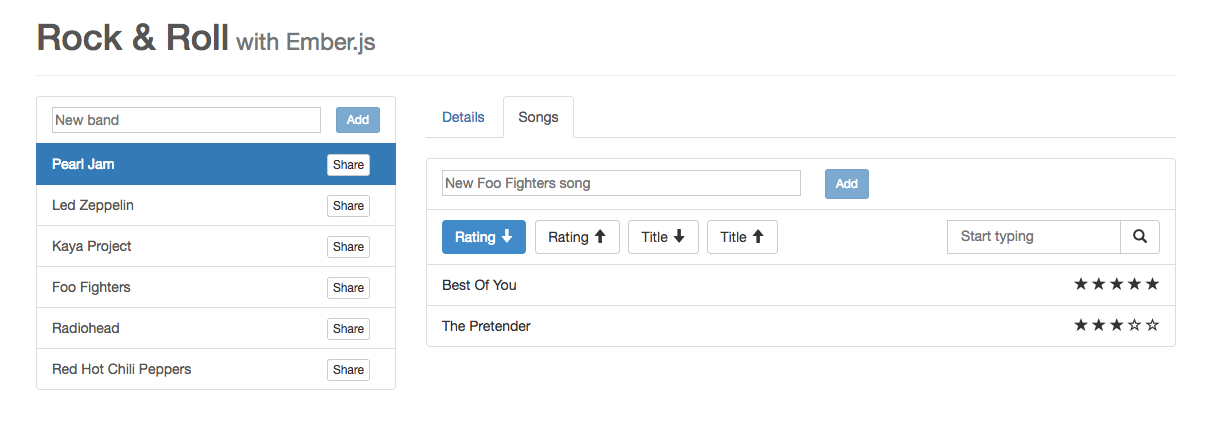Add the new Foo Fighters song
Screen dimensions: 1230x446
tap(846, 184)
